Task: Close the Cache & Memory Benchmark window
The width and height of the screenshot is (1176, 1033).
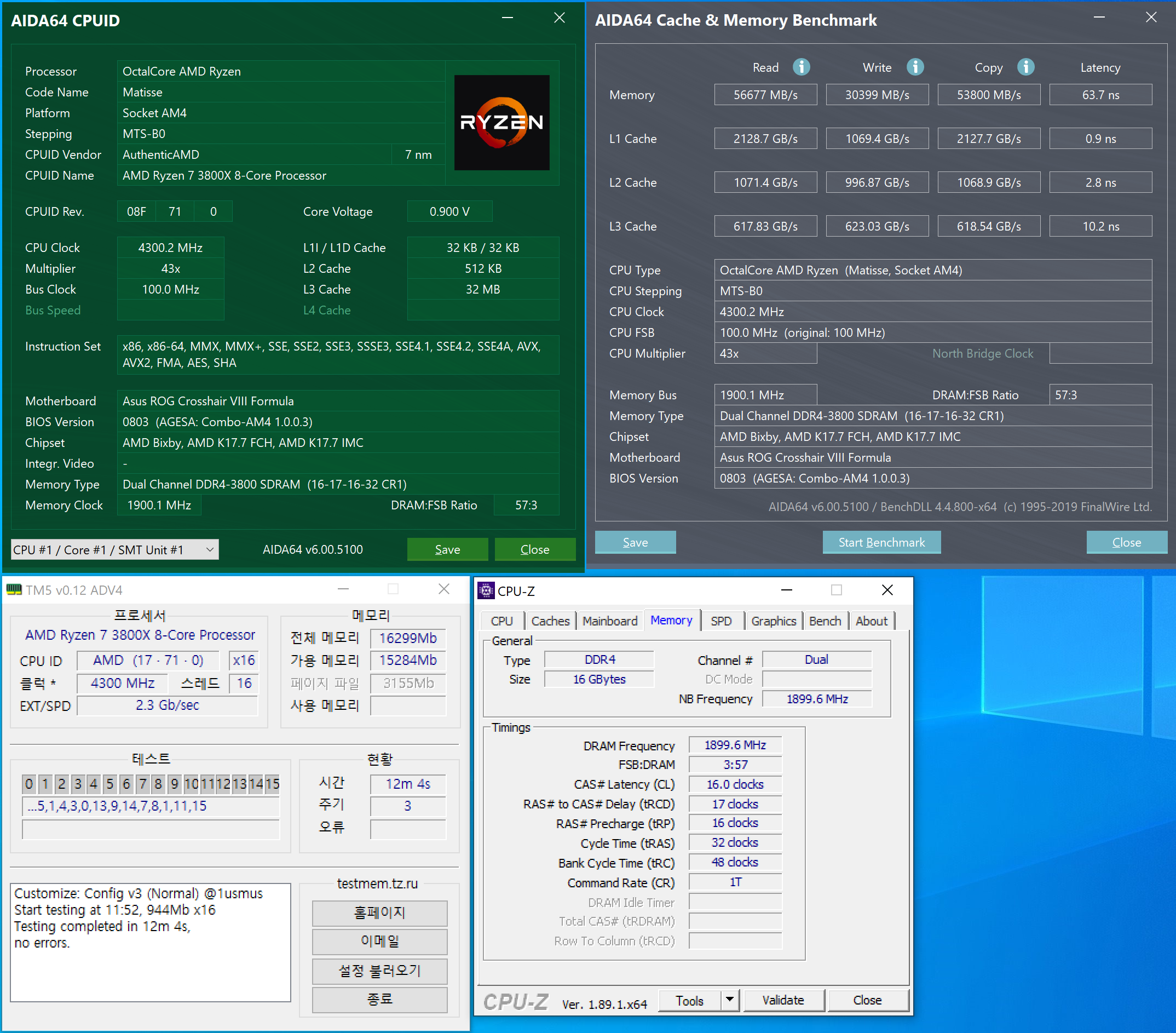Action: [x=1151, y=18]
